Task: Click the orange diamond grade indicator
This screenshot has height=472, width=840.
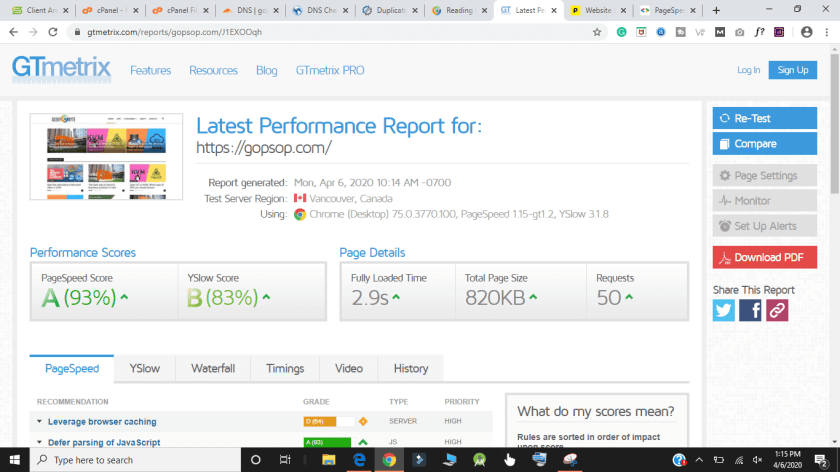Action: click(x=363, y=422)
